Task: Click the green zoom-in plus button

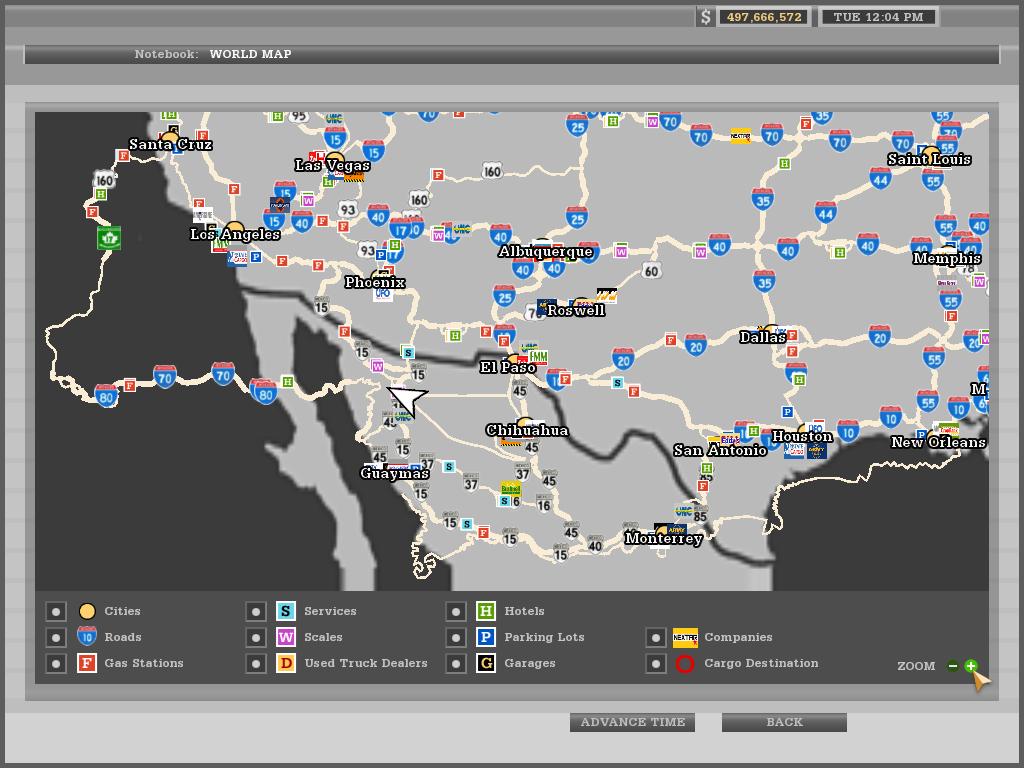Action: pos(971,666)
